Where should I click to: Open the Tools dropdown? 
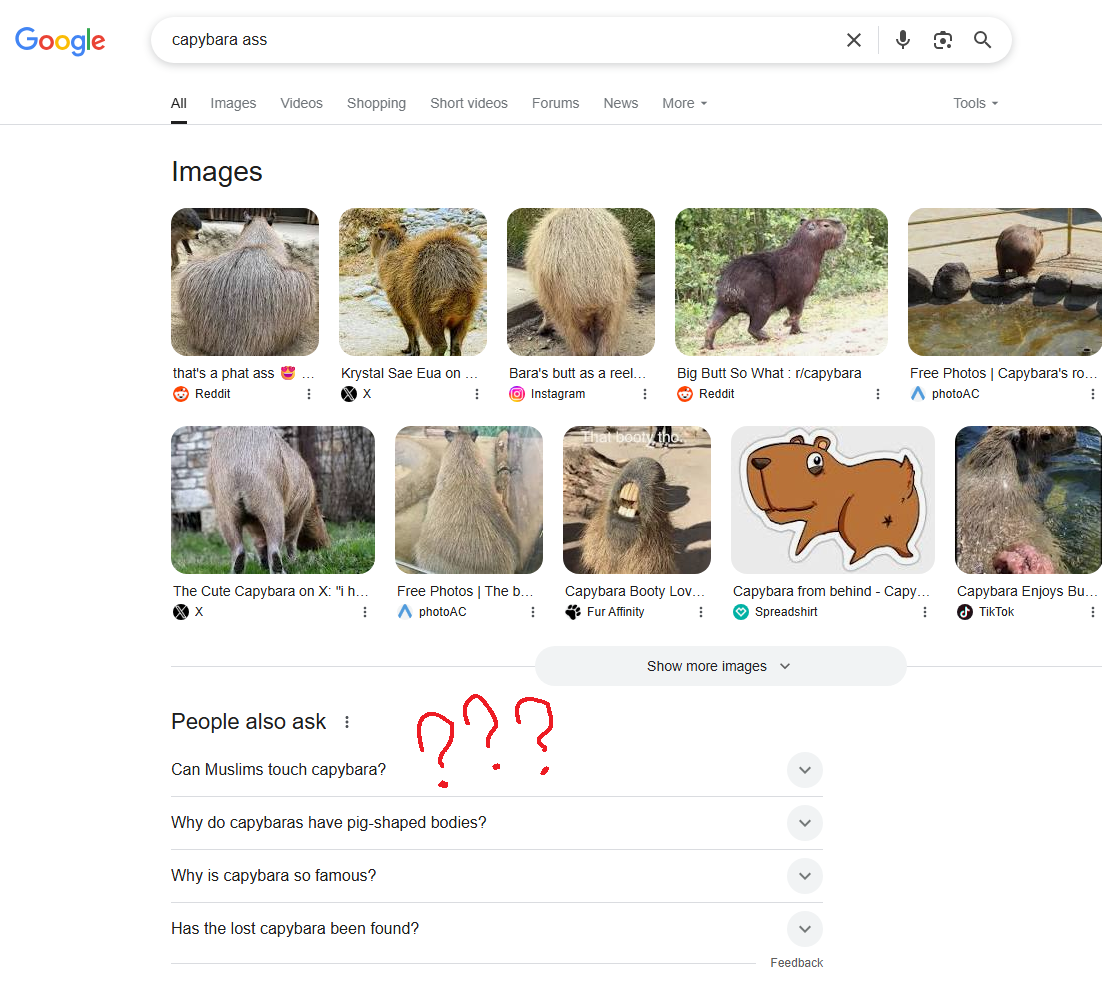pyautogui.click(x=975, y=103)
